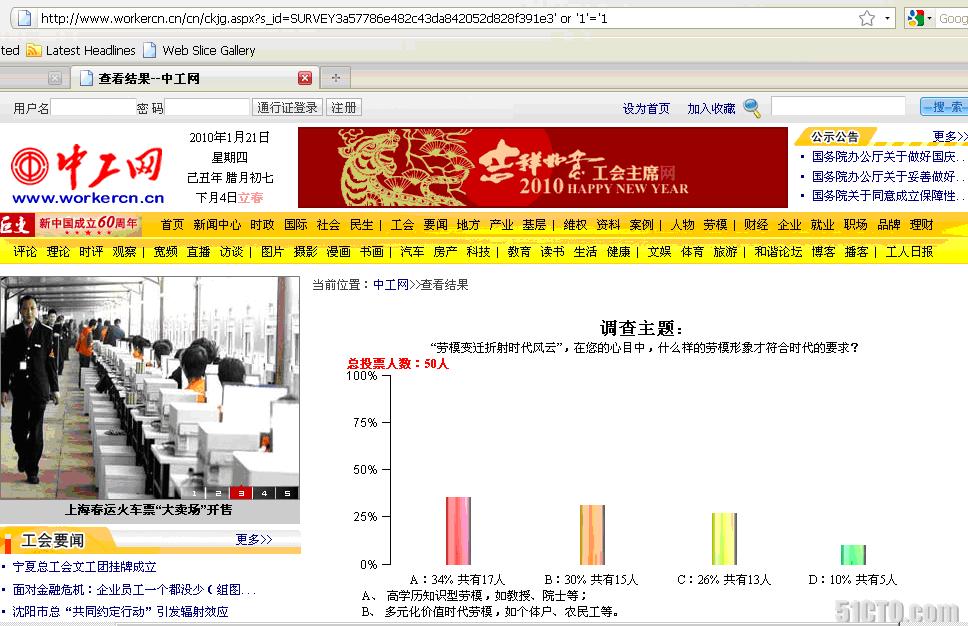Screen dimensions: 968x626
Task: Click the Google search provider icon
Action: coord(916,17)
